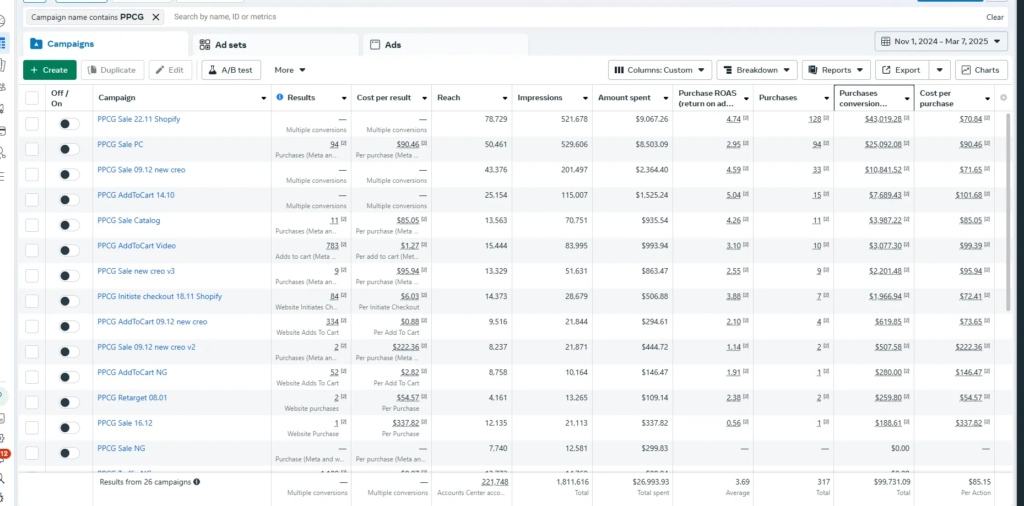The image size is (1024, 506).
Task: Click the $1.27 cost per result value
Action: tap(409, 245)
